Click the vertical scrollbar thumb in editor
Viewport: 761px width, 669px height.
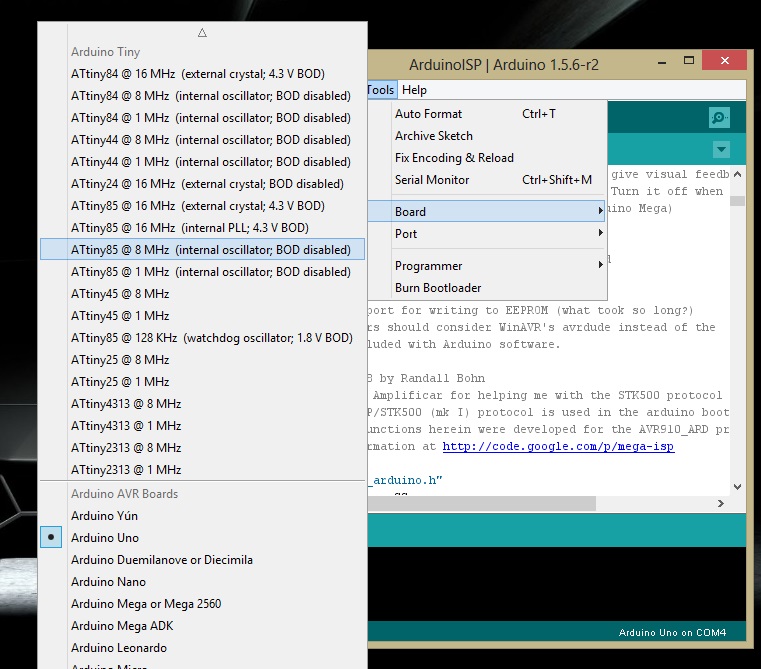(737, 201)
